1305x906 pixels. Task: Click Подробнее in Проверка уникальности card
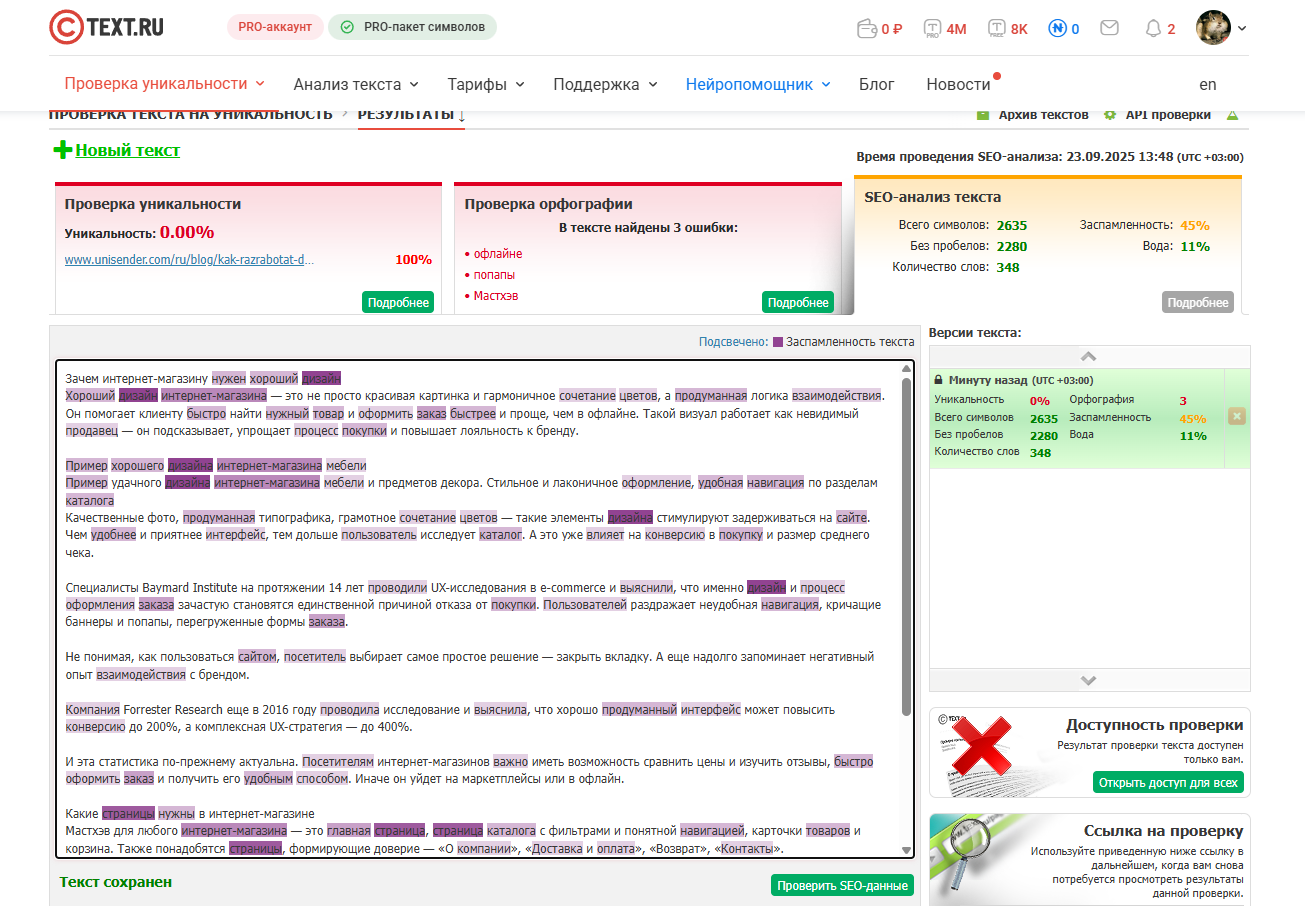(x=398, y=302)
